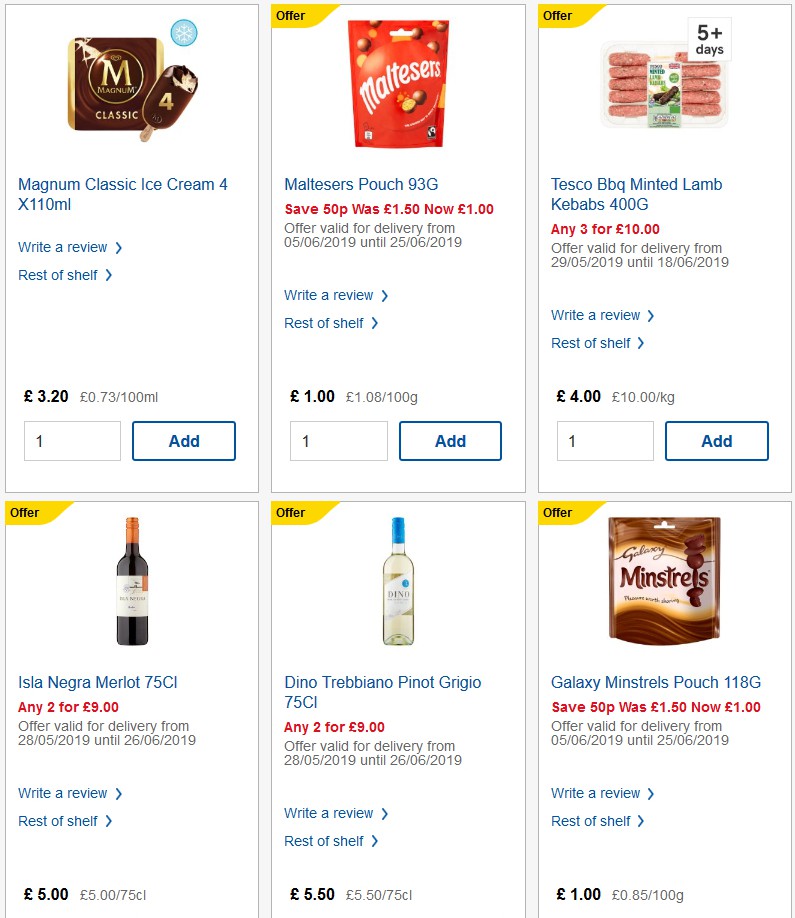Select Write a review for Isla Negra Merlot
Viewport: 795px width, 918px height.
[x=63, y=793]
